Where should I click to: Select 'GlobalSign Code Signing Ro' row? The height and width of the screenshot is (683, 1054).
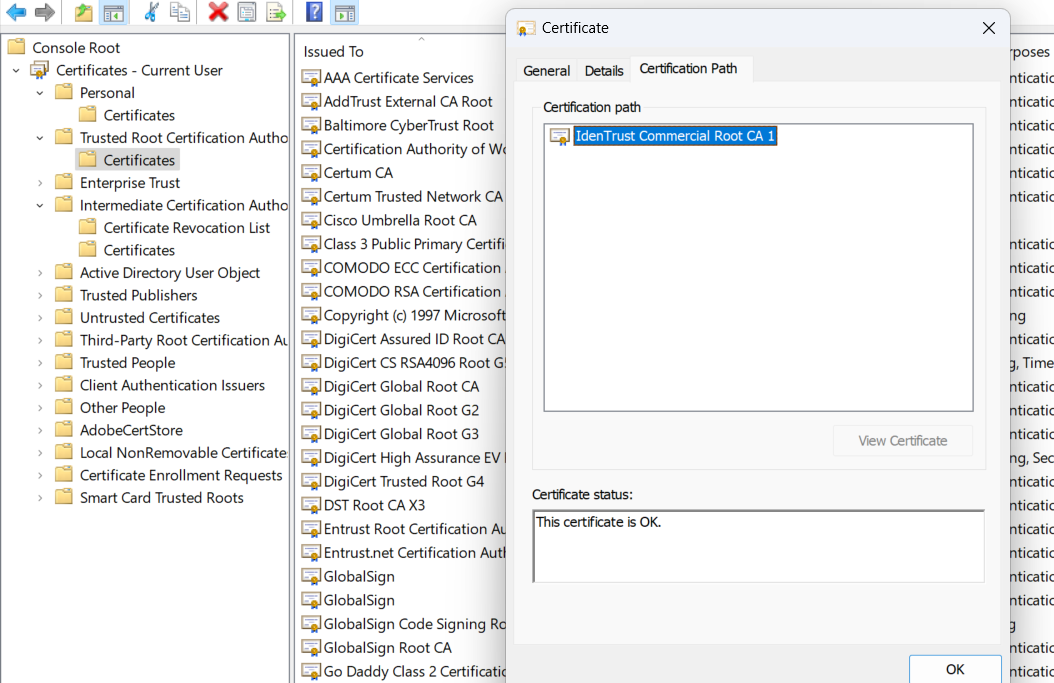[413, 624]
